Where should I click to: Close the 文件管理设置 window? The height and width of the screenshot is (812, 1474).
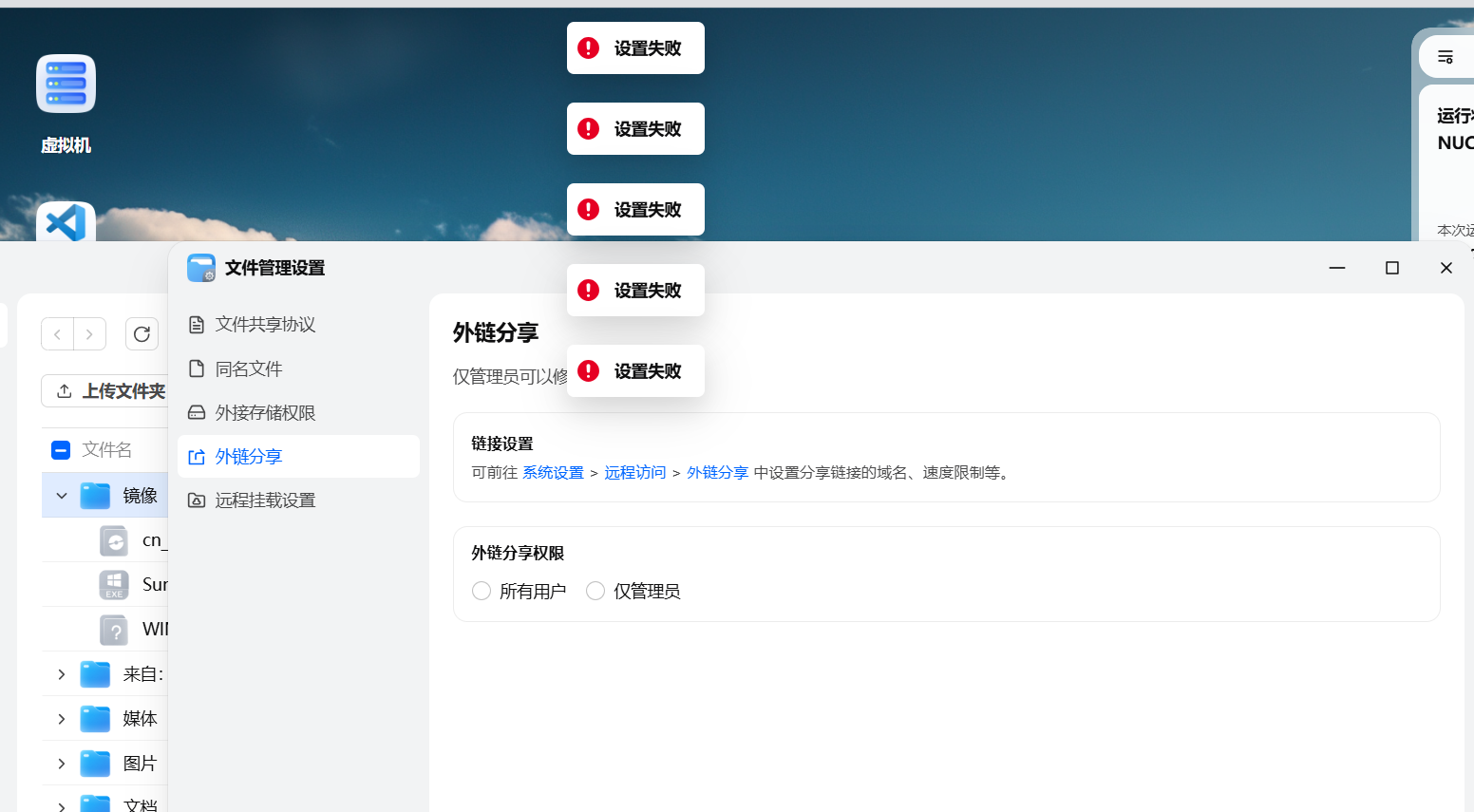point(1446,268)
